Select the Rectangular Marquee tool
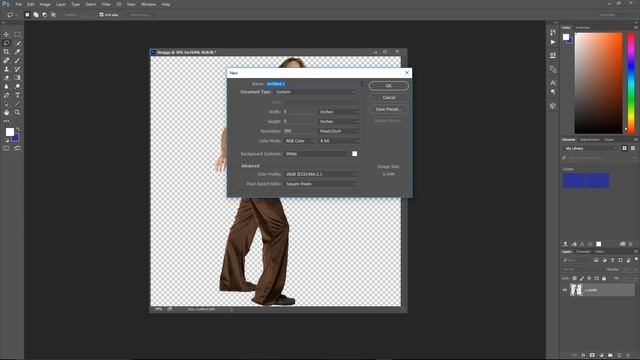This screenshot has width=640, height=360. (17, 34)
